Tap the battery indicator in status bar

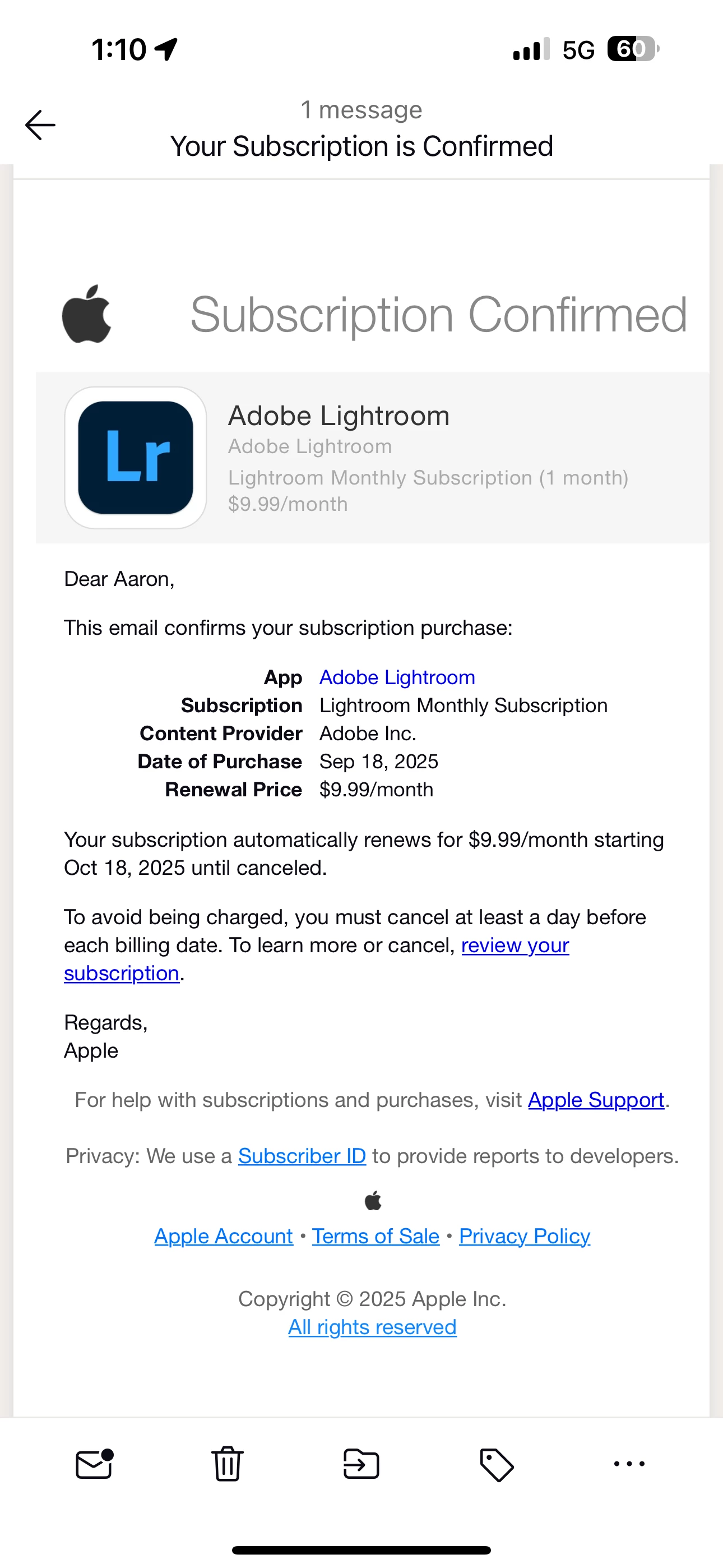(x=633, y=49)
